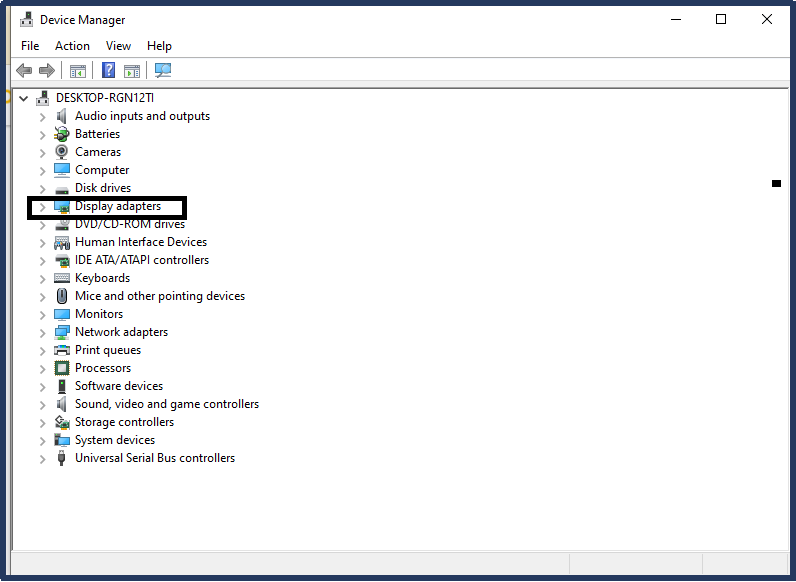The image size is (796, 582).
Task: Click the Device Manager title bar icon
Action: tap(26, 20)
